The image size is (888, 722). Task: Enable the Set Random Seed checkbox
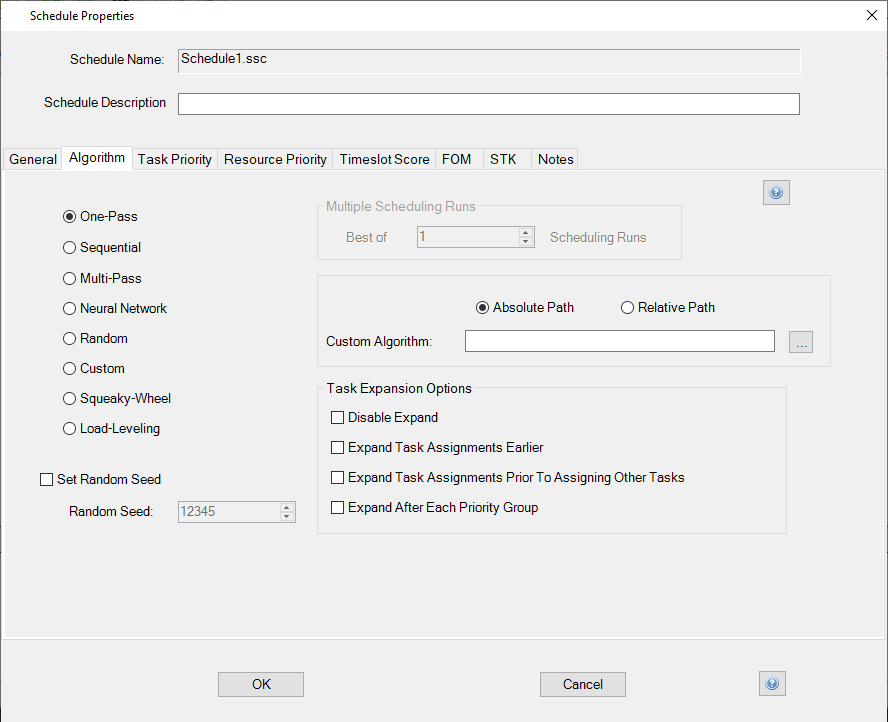point(46,479)
